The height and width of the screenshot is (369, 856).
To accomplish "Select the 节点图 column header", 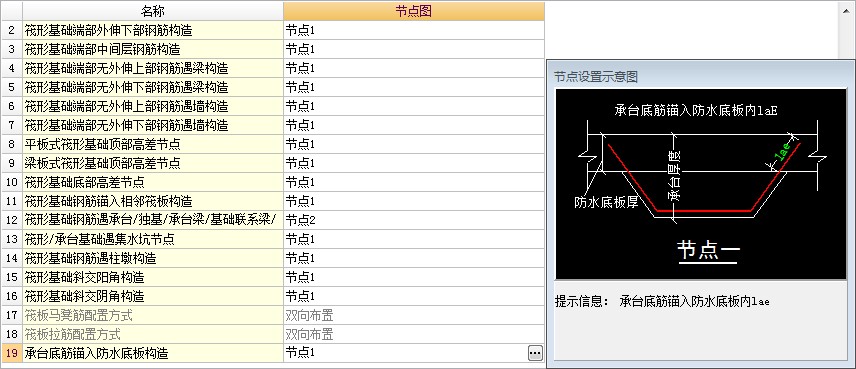I will (x=414, y=11).
